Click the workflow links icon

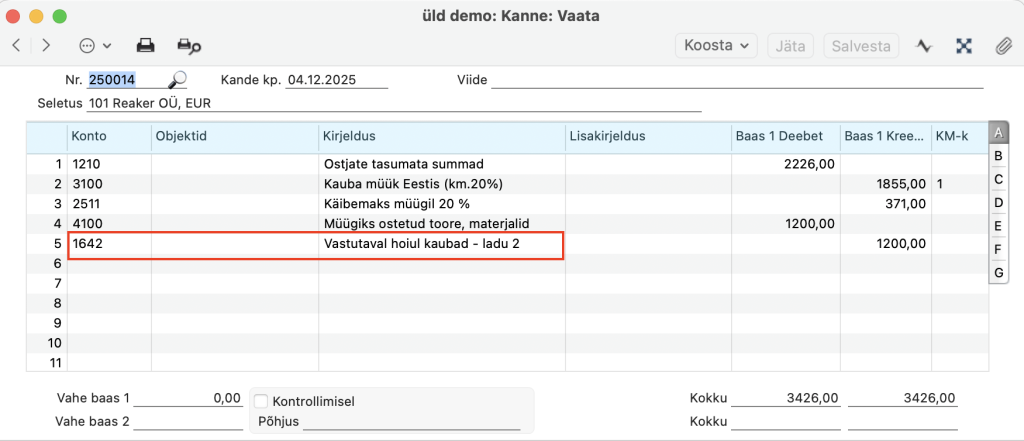point(964,45)
